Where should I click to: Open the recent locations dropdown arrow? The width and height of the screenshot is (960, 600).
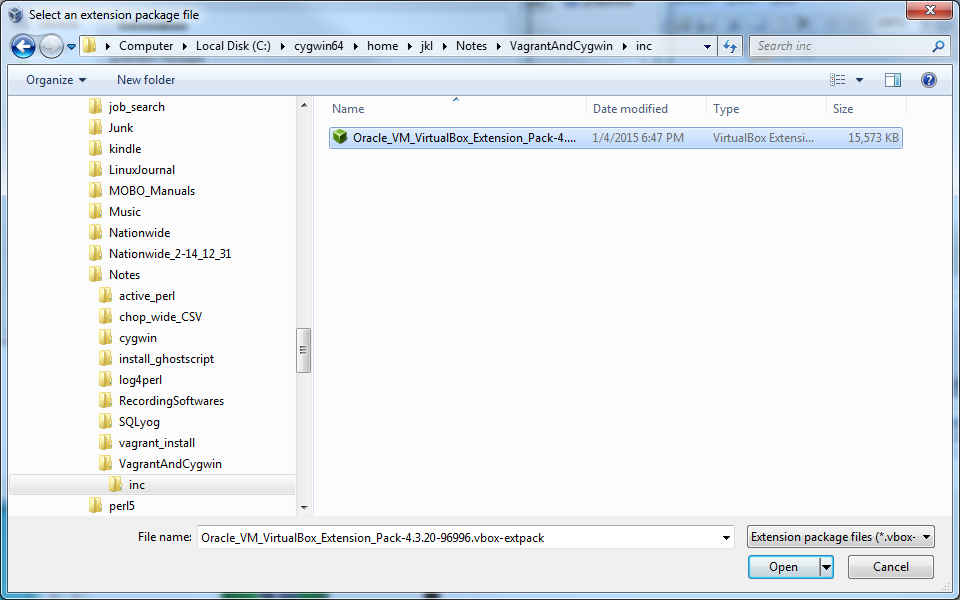click(72, 47)
